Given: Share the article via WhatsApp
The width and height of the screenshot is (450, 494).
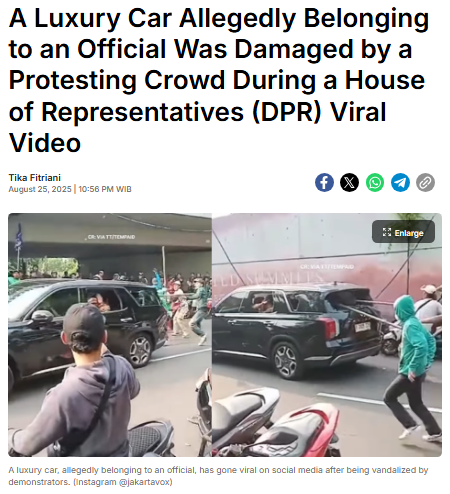Looking at the screenshot, I should [x=375, y=182].
